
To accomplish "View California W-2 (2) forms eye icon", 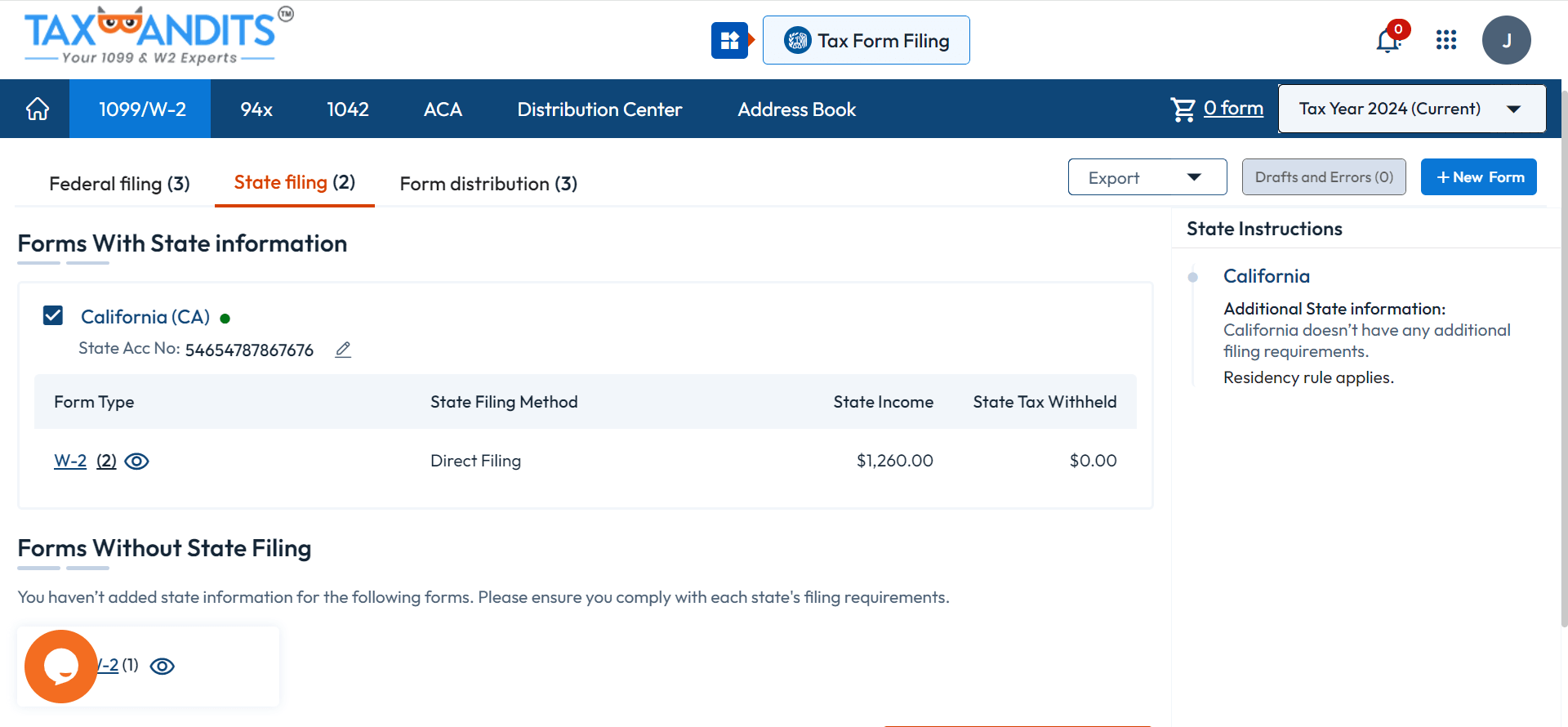I will [x=136, y=462].
